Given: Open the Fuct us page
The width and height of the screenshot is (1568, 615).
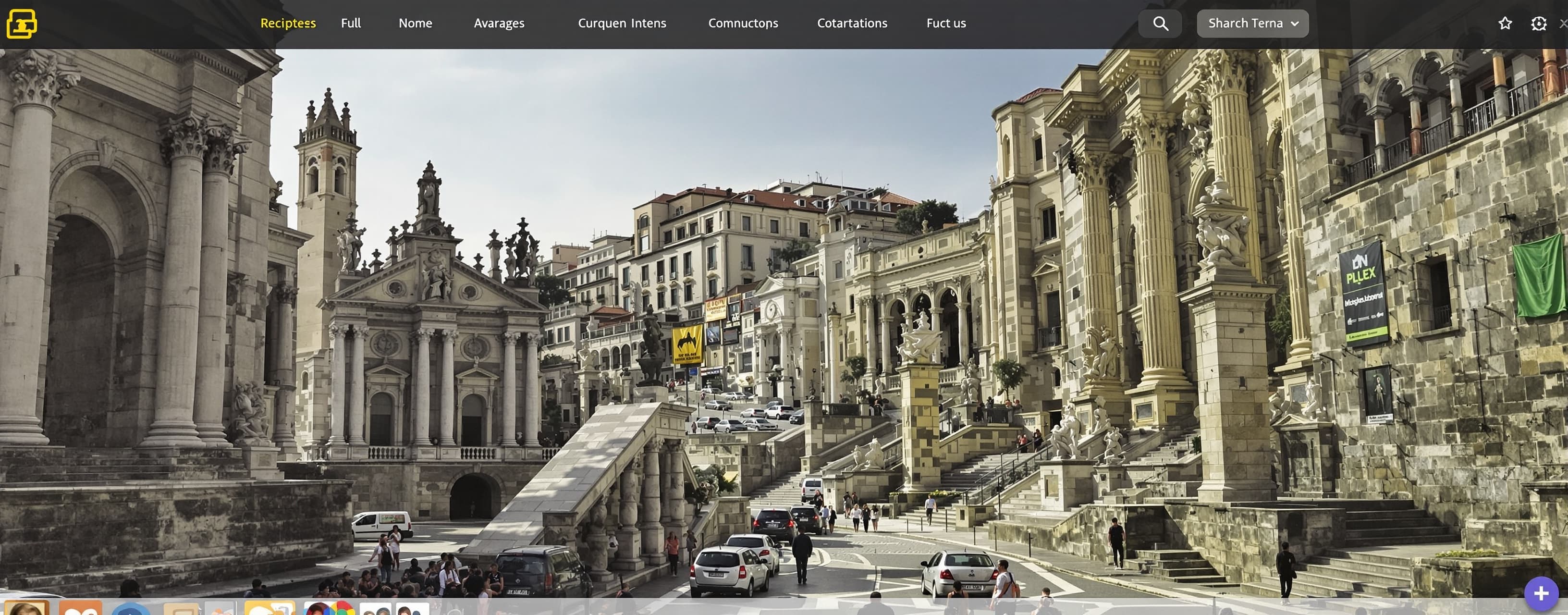Looking at the screenshot, I should (946, 23).
